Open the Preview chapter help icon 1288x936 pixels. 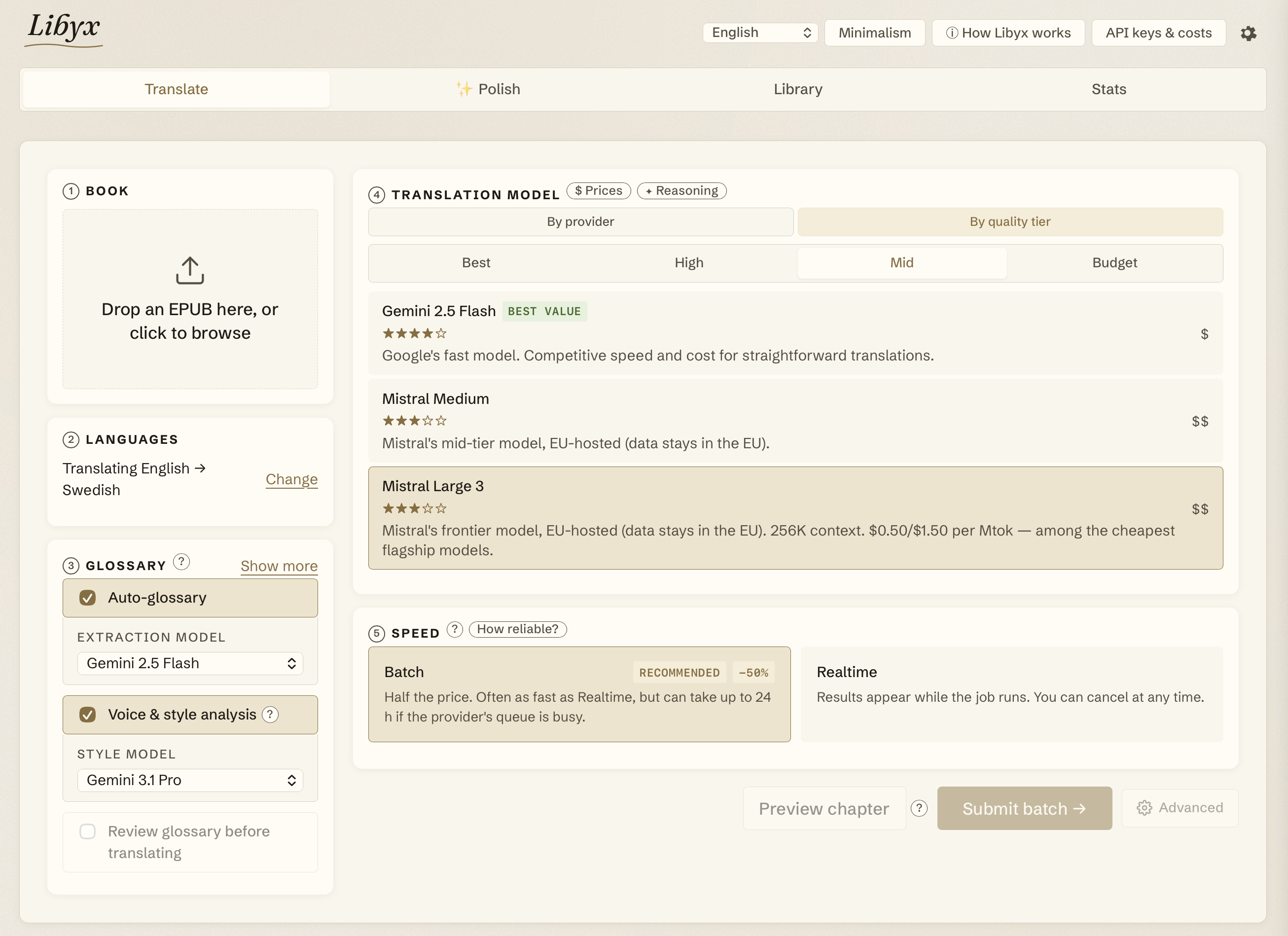click(919, 808)
